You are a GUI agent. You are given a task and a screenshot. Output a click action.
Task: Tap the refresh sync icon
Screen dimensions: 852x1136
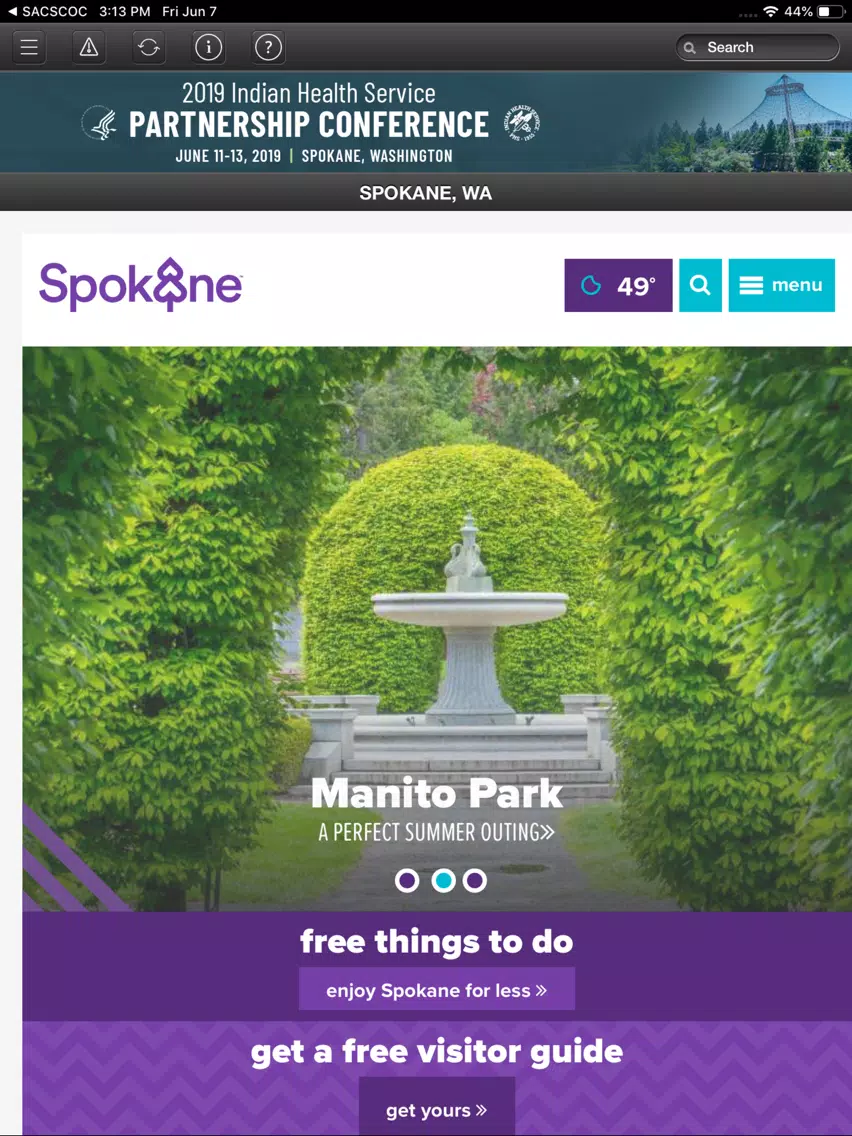pos(149,47)
